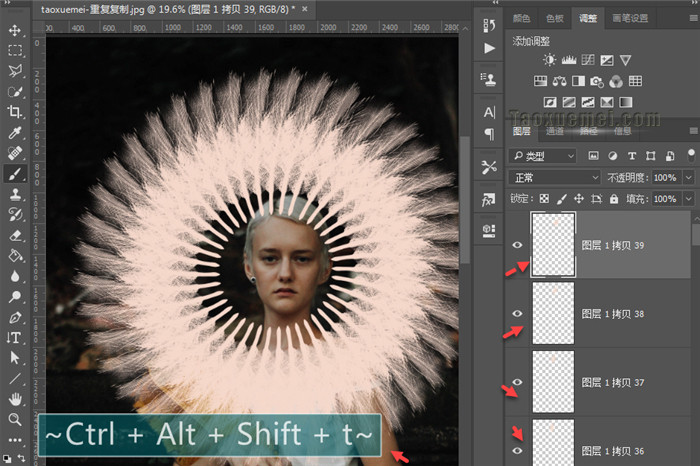This screenshot has height=466, width=700.
Task: Toggle lock transparent pixels
Action: coord(544,199)
